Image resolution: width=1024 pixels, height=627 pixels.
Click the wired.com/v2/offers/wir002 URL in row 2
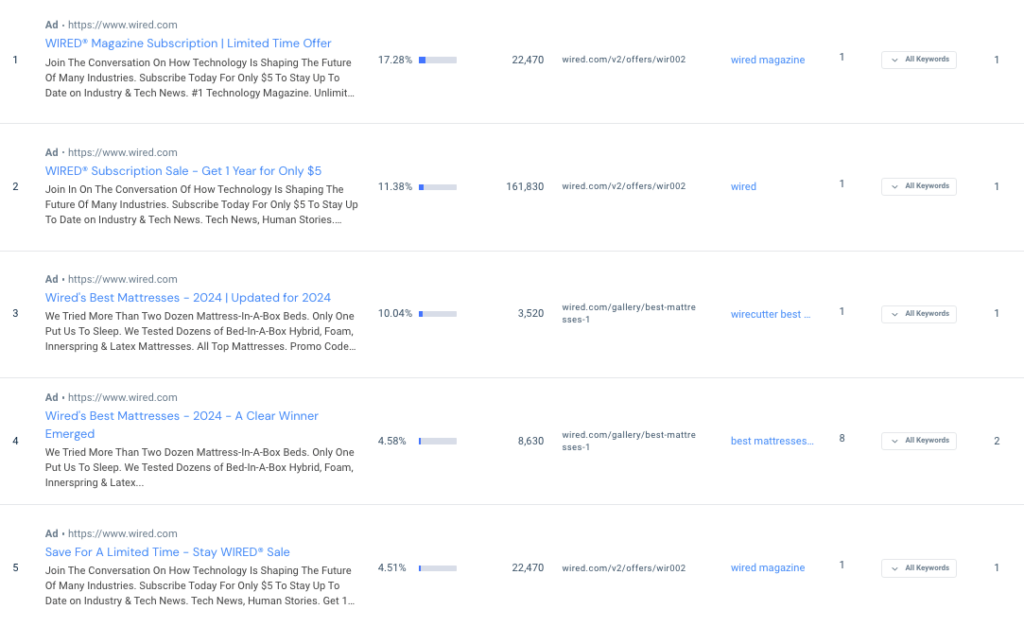(x=623, y=187)
